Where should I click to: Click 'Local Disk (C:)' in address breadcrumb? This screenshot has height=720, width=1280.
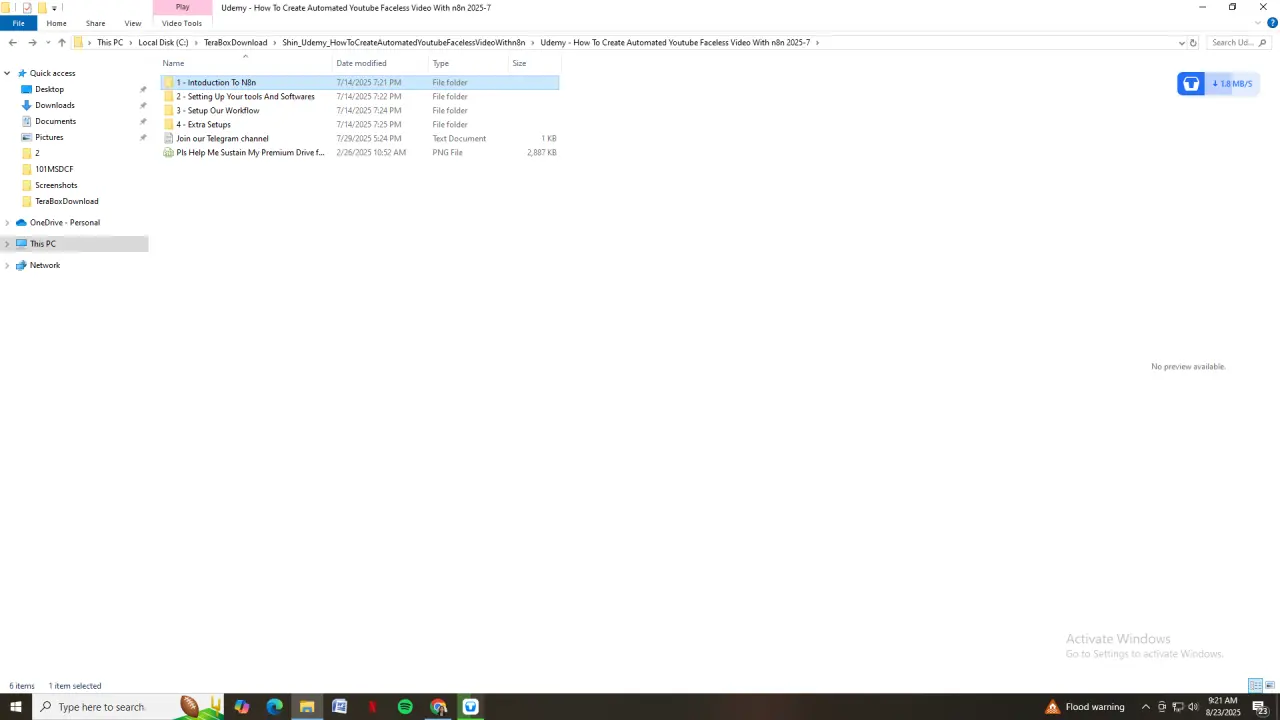point(163,43)
